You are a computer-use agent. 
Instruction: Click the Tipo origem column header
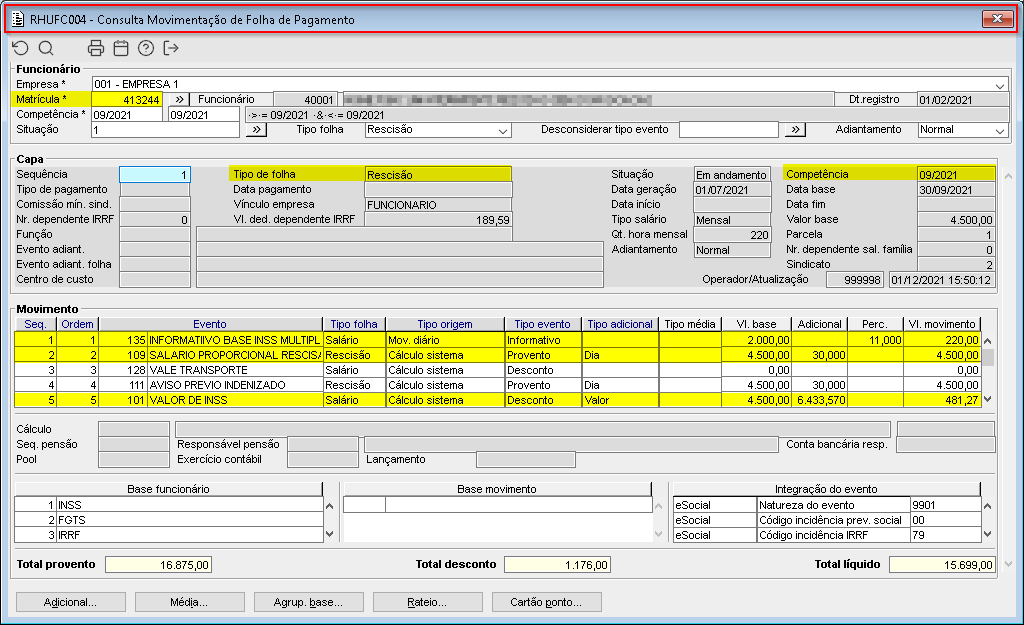tap(445, 324)
